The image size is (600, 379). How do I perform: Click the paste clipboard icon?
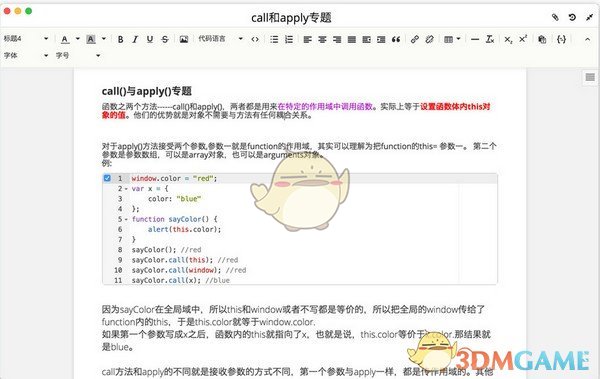pos(542,39)
